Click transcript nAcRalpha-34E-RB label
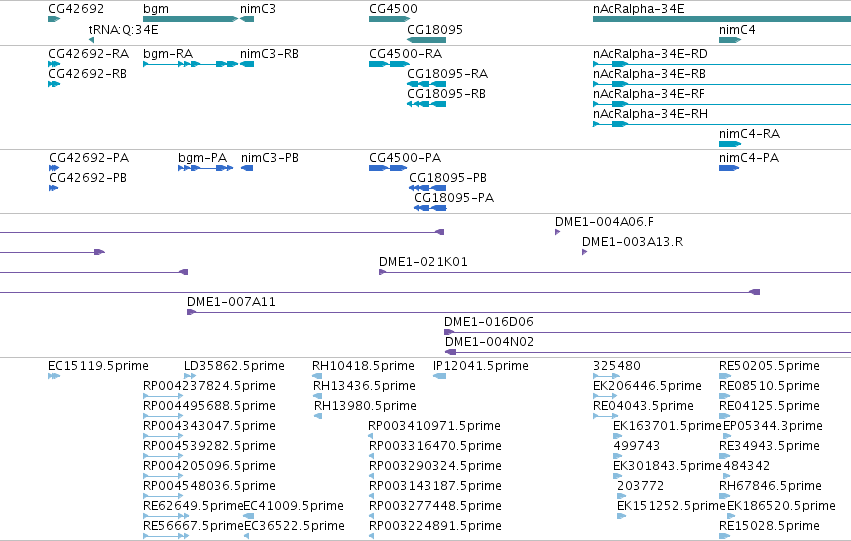 [x=649, y=74]
